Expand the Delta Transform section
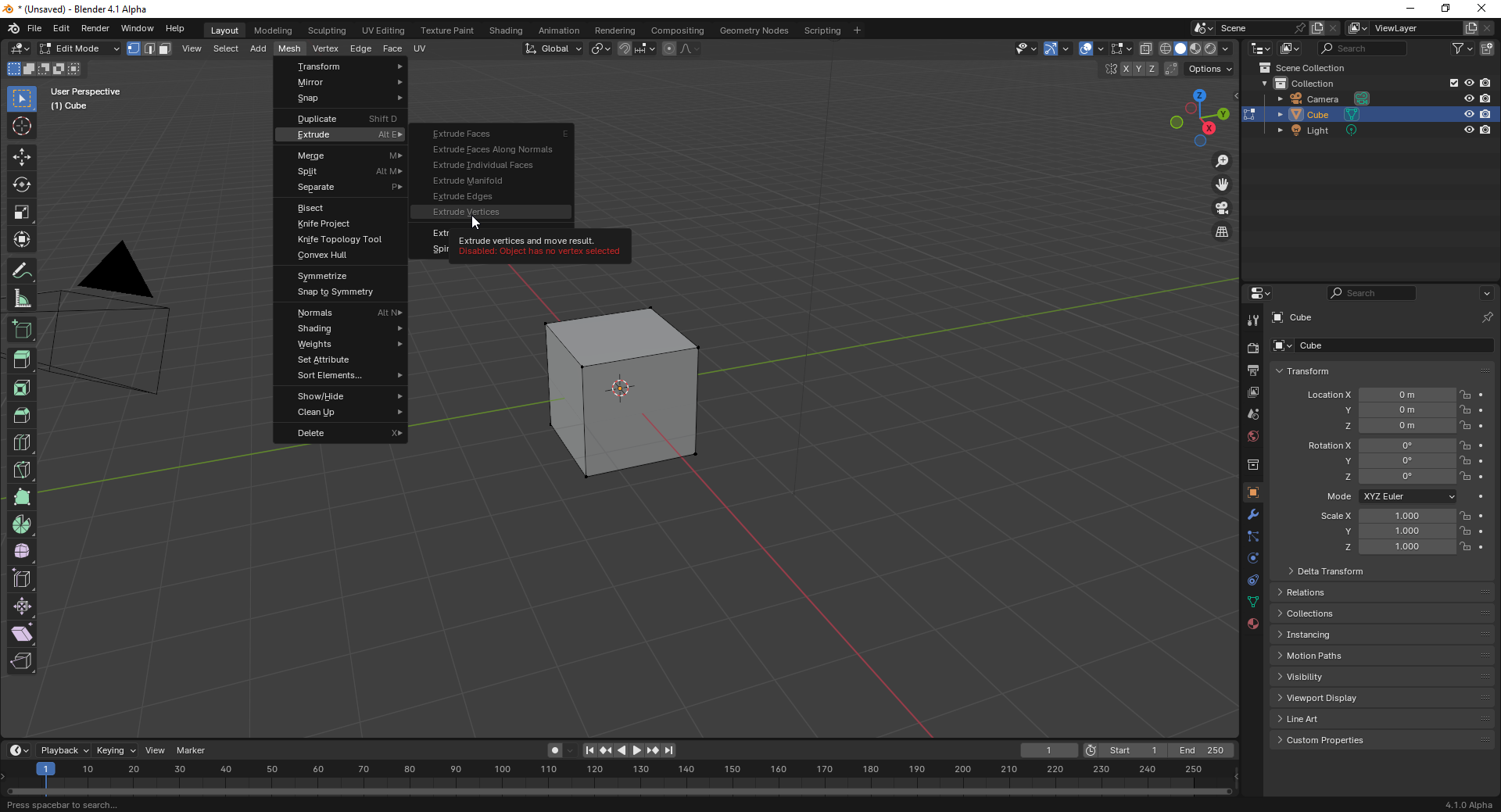1501x812 pixels. point(1329,571)
